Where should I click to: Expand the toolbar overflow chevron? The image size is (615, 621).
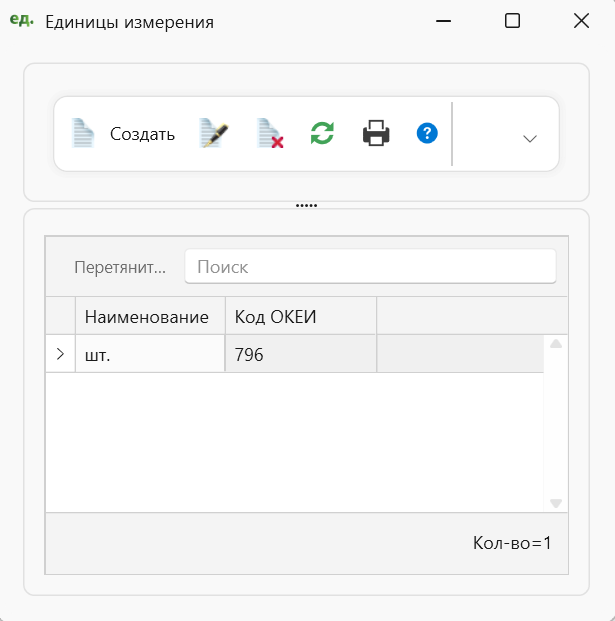pyautogui.click(x=529, y=139)
